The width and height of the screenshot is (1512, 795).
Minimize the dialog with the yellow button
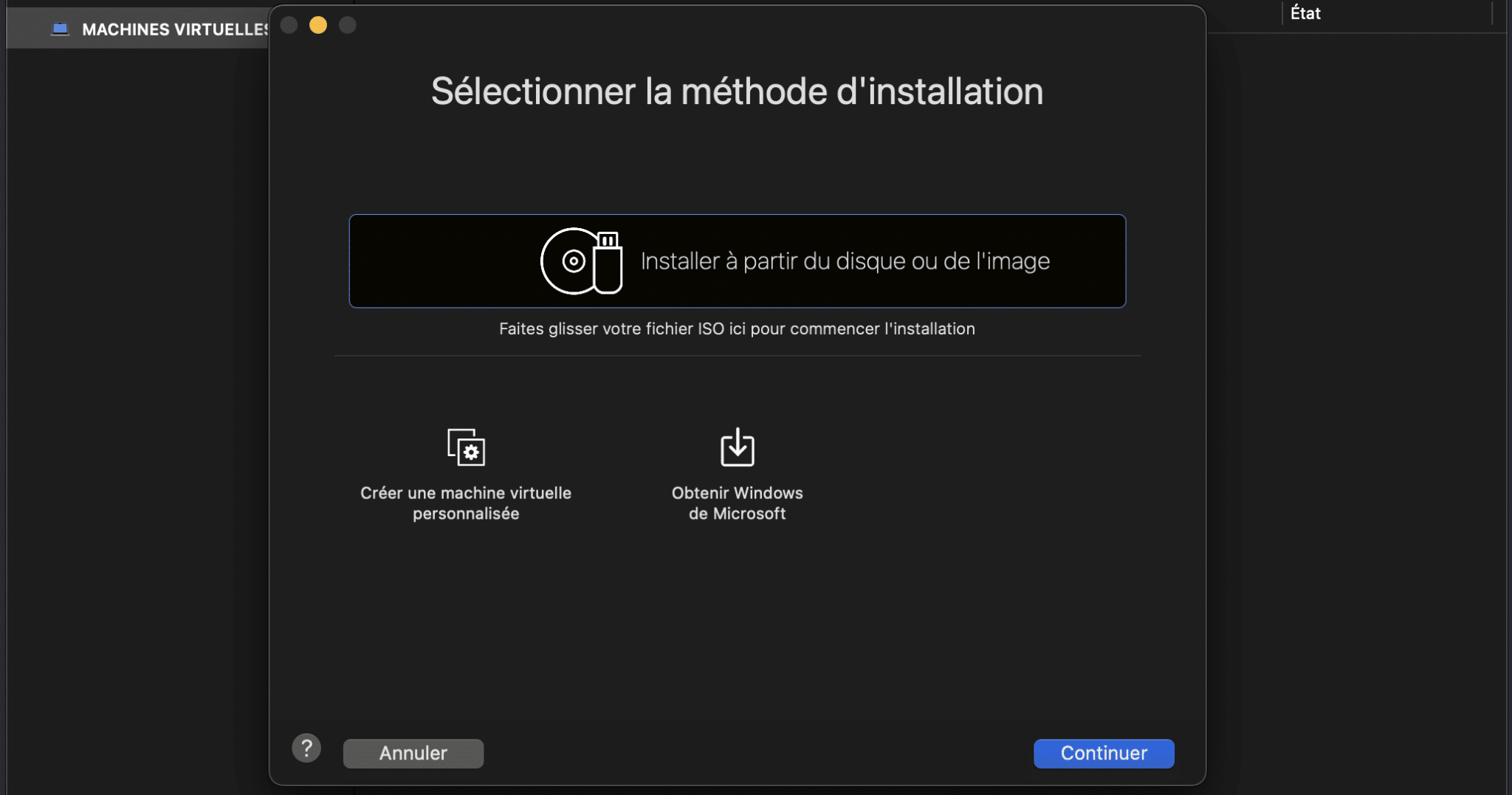[x=318, y=24]
